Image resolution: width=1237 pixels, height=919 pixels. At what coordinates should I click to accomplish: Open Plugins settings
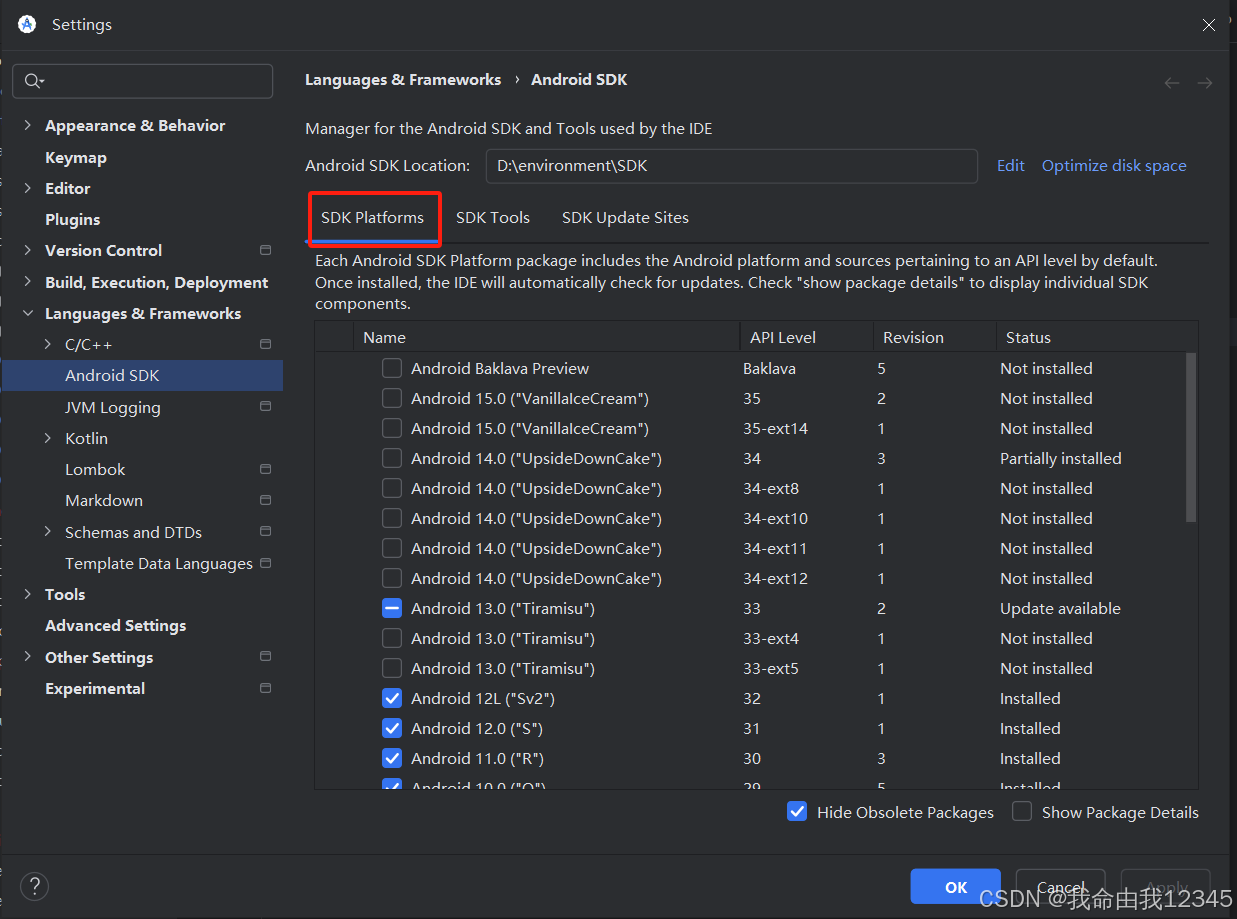73,219
